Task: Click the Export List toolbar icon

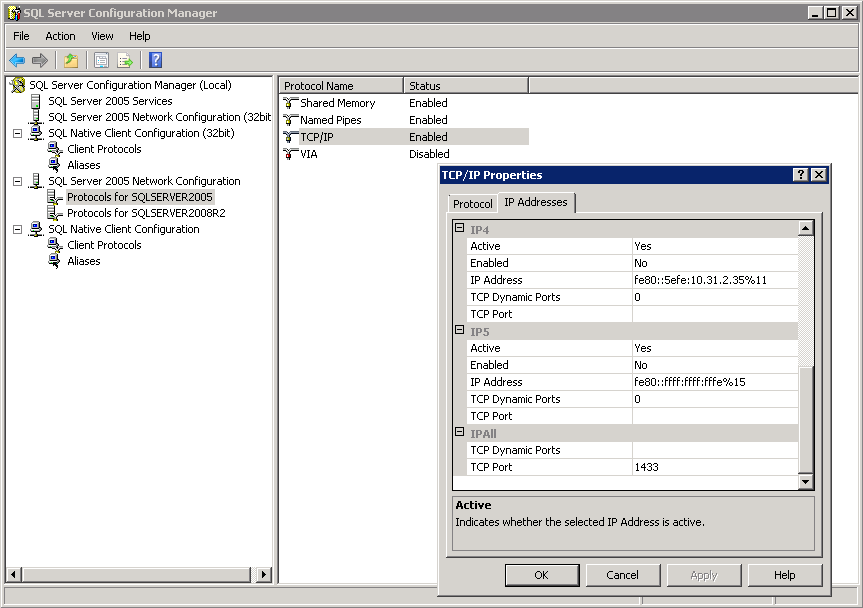Action: point(125,60)
